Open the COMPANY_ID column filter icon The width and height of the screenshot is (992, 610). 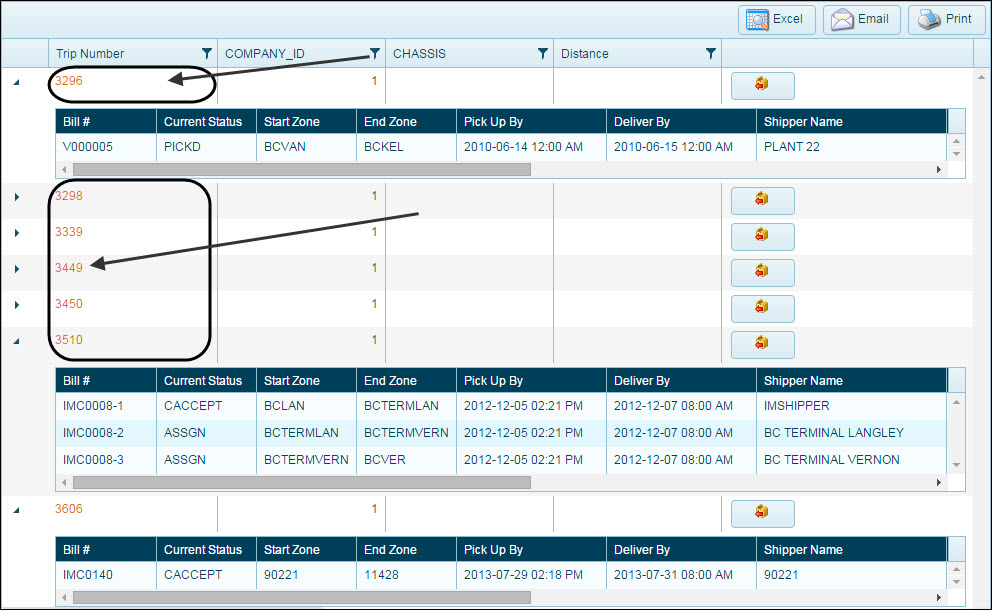pos(375,54)
